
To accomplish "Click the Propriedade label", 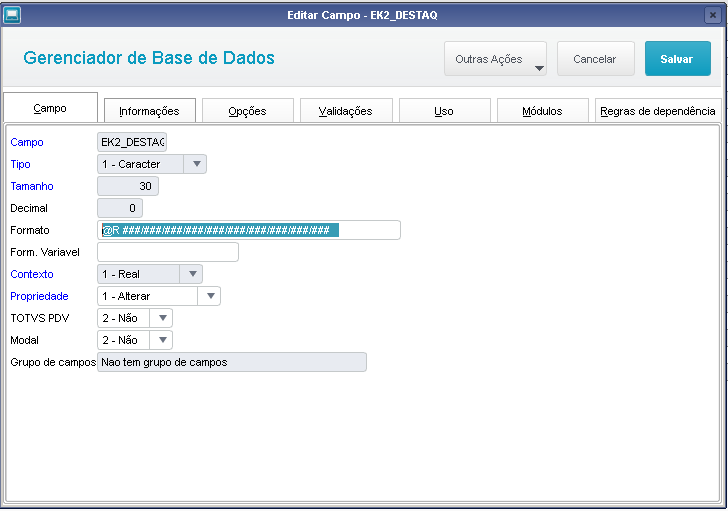I will coord(39,296).
